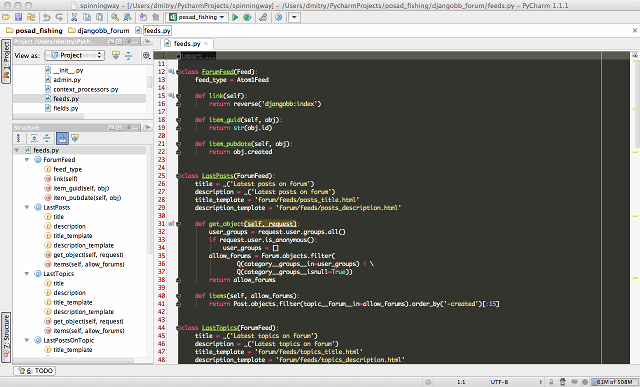Open the extra toolbar dropdown arrow button
The image size is (640, 387).
coord(295,17)
